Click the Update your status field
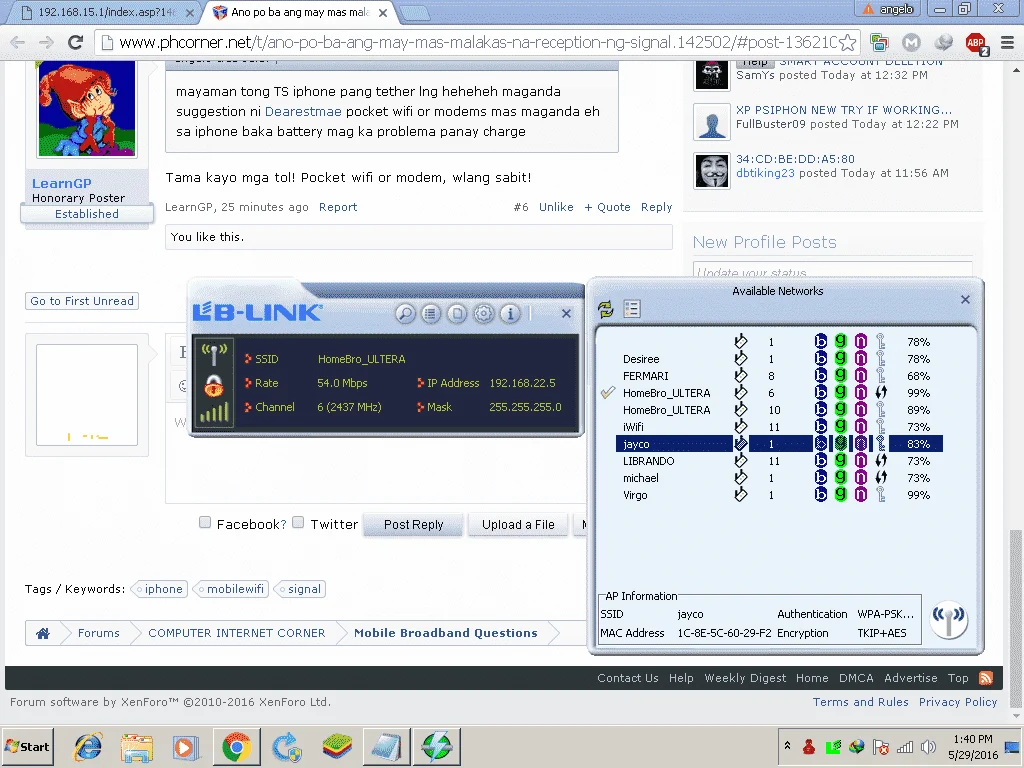This screenshot has width=1024, height=768. (833, 271)
